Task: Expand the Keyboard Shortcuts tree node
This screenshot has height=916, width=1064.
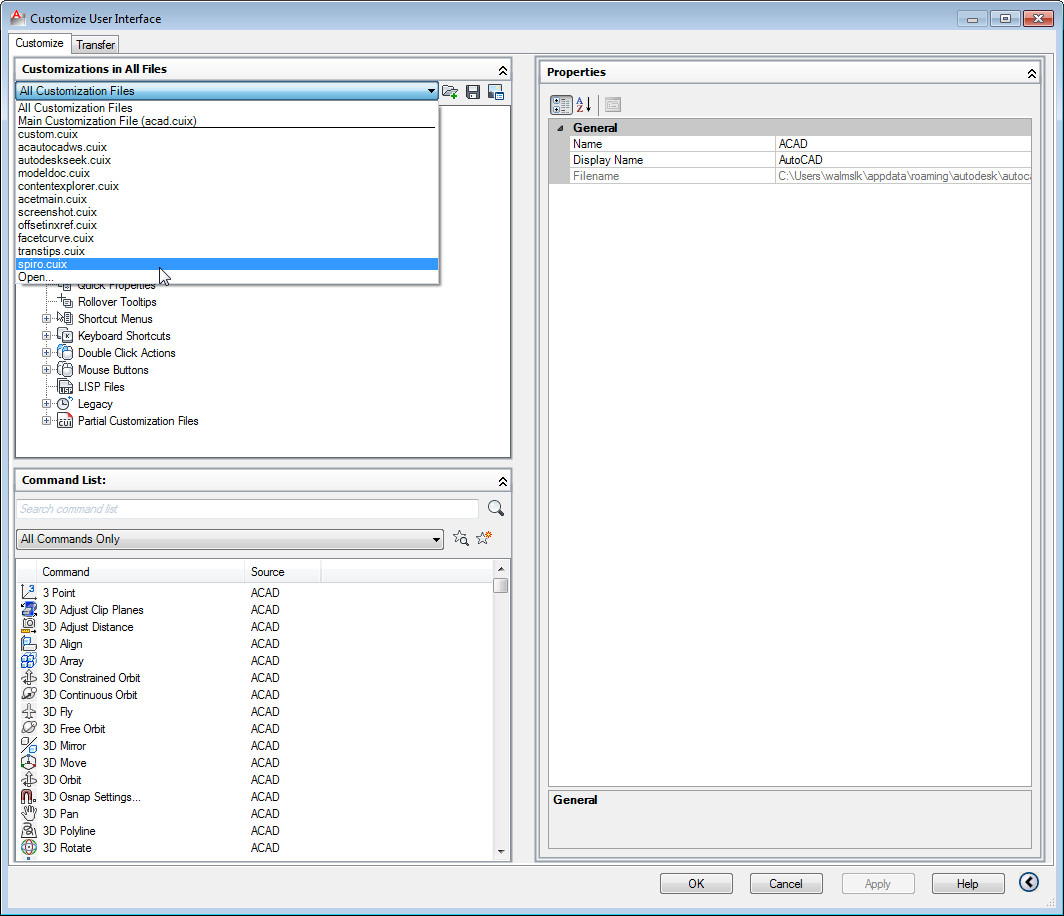Action: pos(46,336)
